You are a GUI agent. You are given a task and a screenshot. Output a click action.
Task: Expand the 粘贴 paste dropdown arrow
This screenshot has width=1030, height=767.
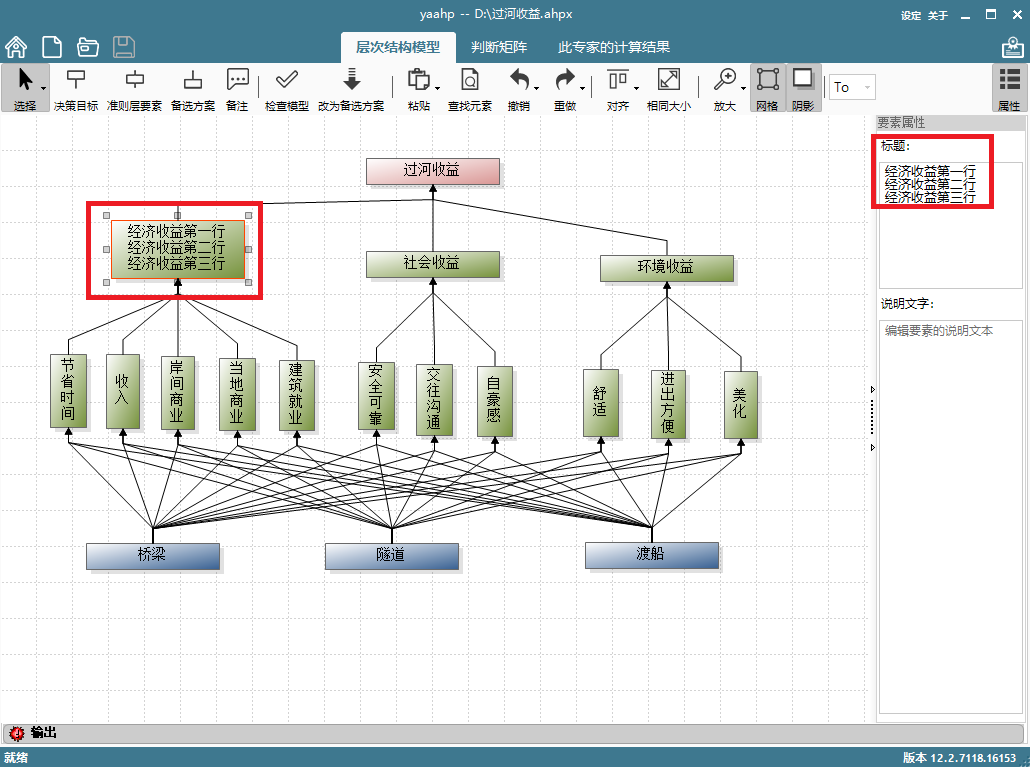click(x=437, y=89)
